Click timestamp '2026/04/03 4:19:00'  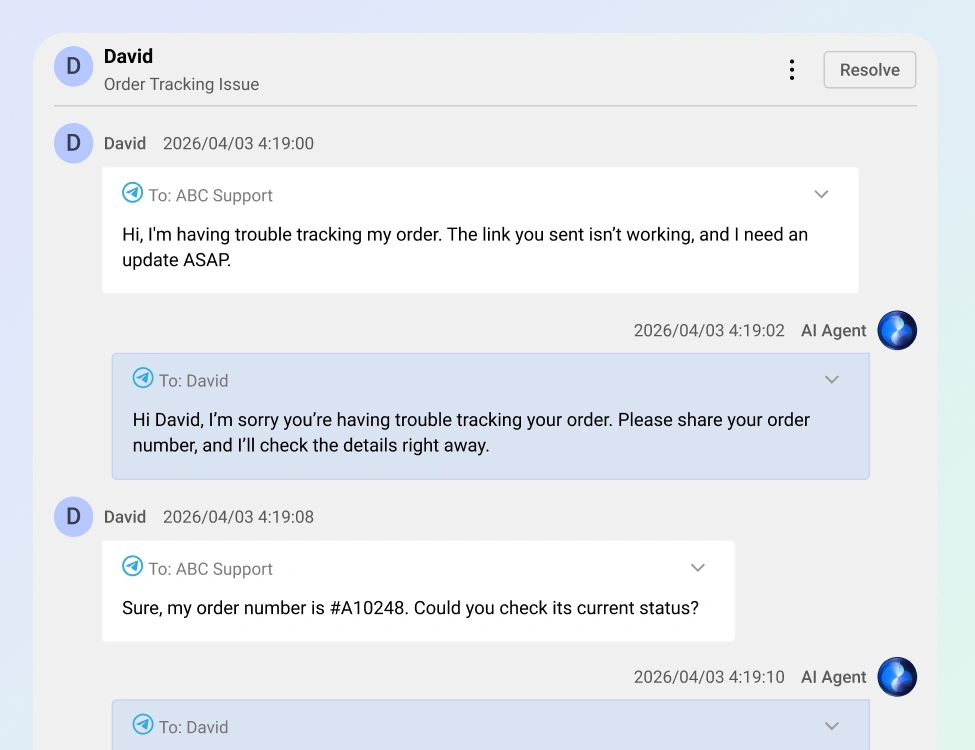238,144
